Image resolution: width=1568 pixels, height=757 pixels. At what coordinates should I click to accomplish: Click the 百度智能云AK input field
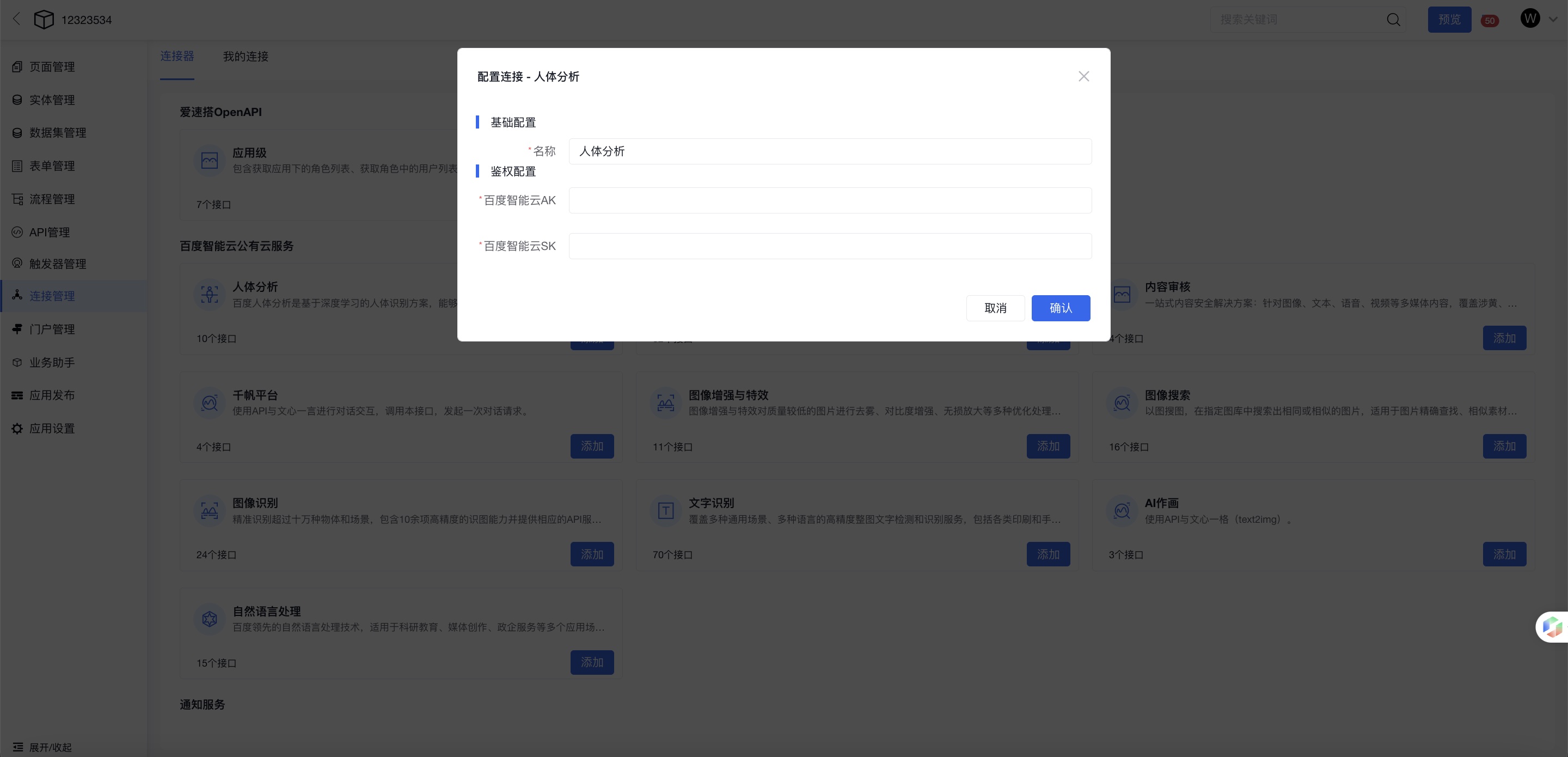coord(830,200)
